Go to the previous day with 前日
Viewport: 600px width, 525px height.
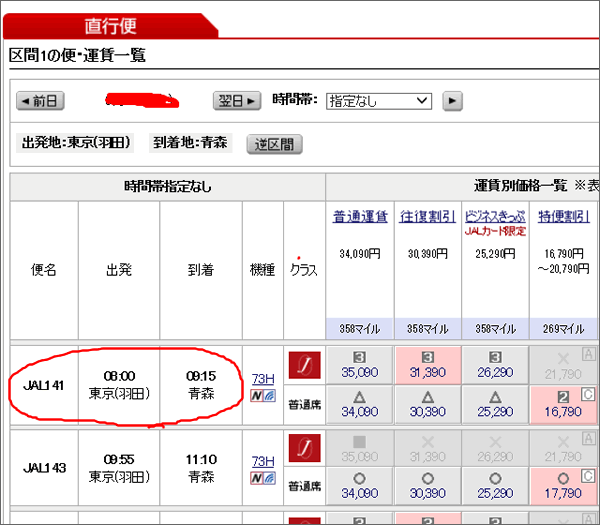click(41, 101)
